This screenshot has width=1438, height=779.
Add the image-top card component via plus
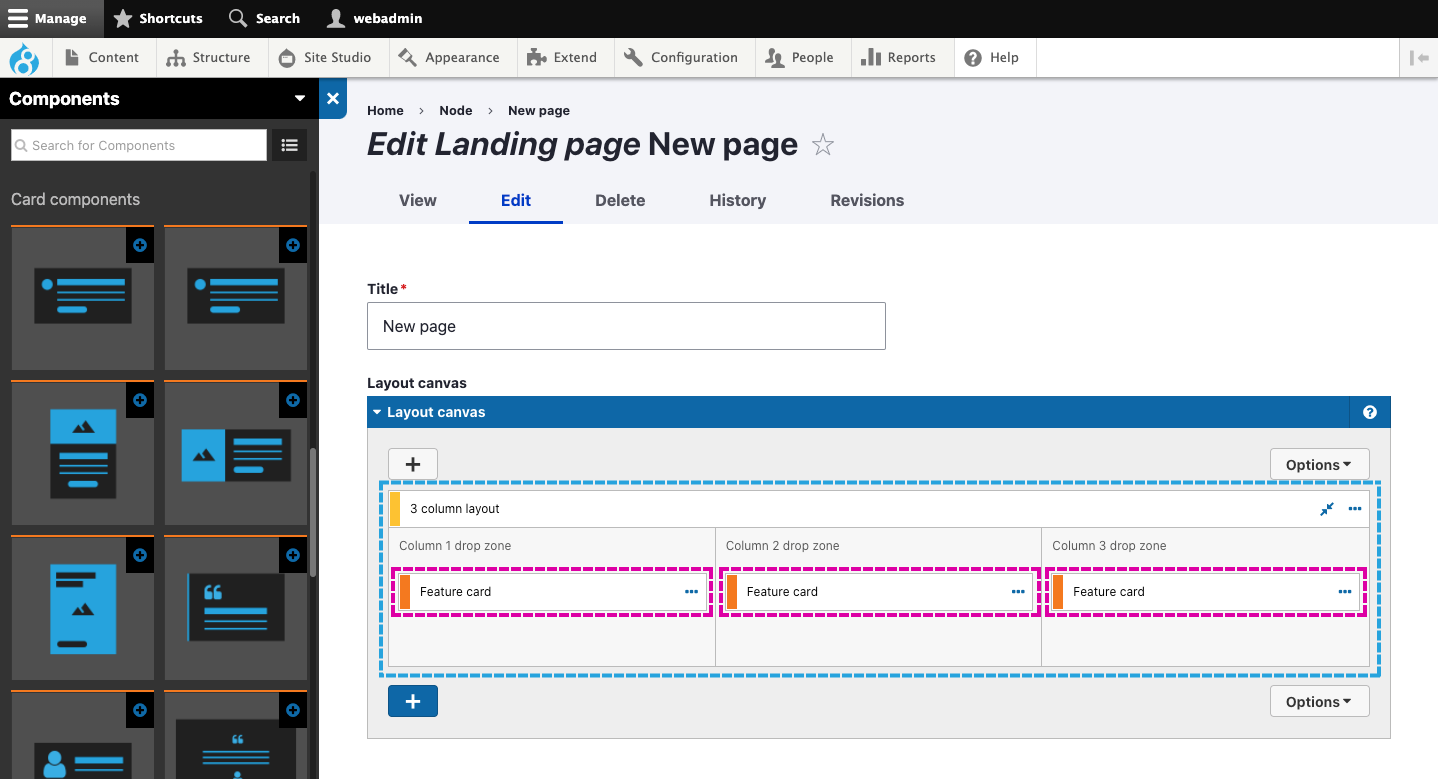click(140, 400)
